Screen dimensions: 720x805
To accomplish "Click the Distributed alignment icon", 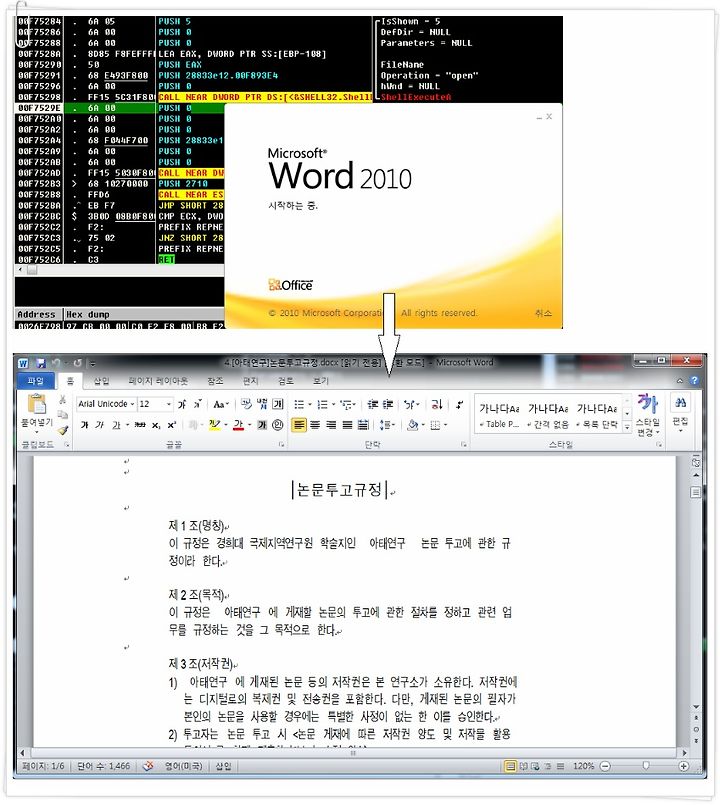I will [363, 425].
